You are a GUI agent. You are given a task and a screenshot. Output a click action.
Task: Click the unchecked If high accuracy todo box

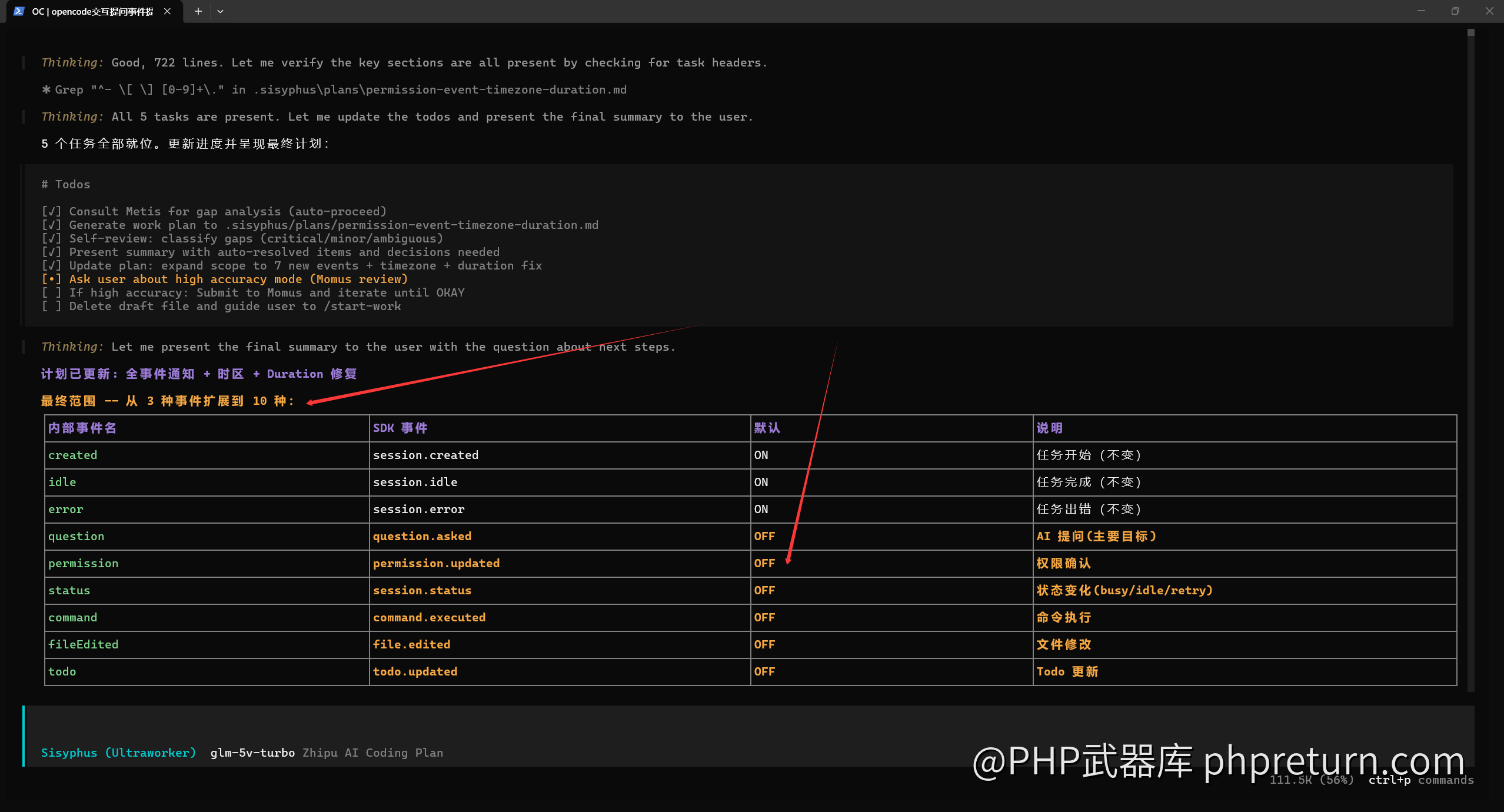coord(52,292)
